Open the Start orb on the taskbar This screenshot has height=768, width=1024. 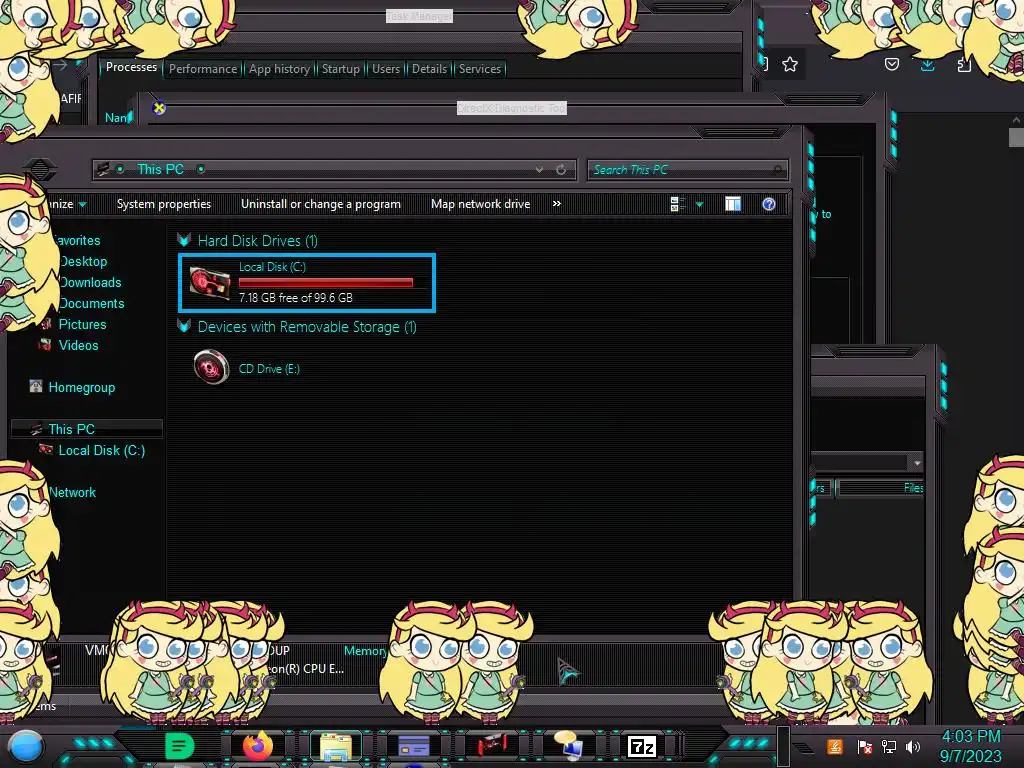(x=25, y=747)
